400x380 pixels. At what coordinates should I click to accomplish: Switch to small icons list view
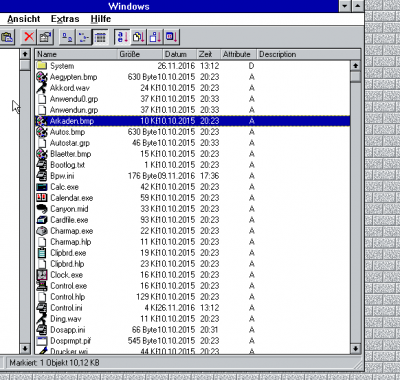click(x=83, y=37)
